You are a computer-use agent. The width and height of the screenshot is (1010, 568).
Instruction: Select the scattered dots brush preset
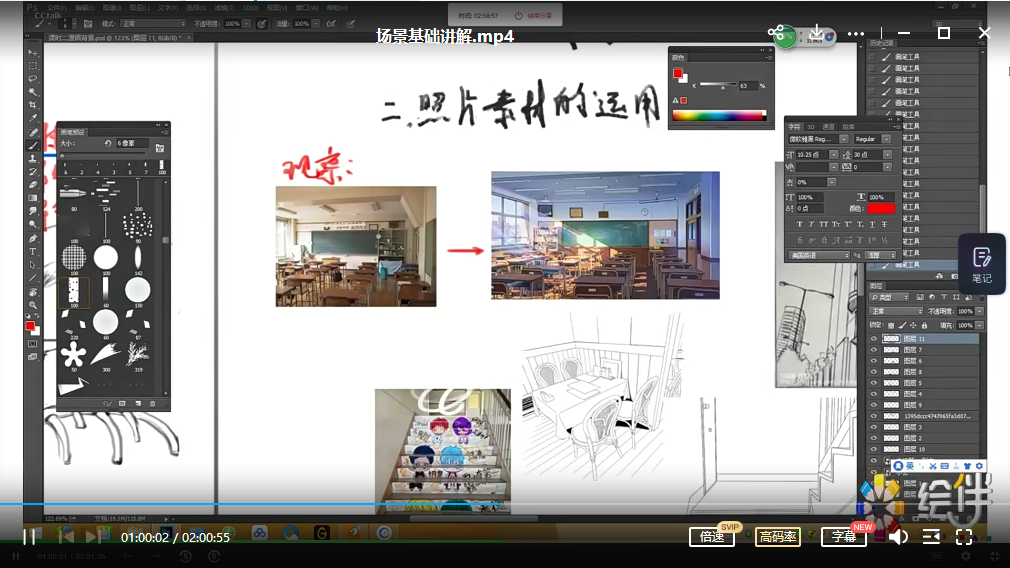(x=137, y=225)
